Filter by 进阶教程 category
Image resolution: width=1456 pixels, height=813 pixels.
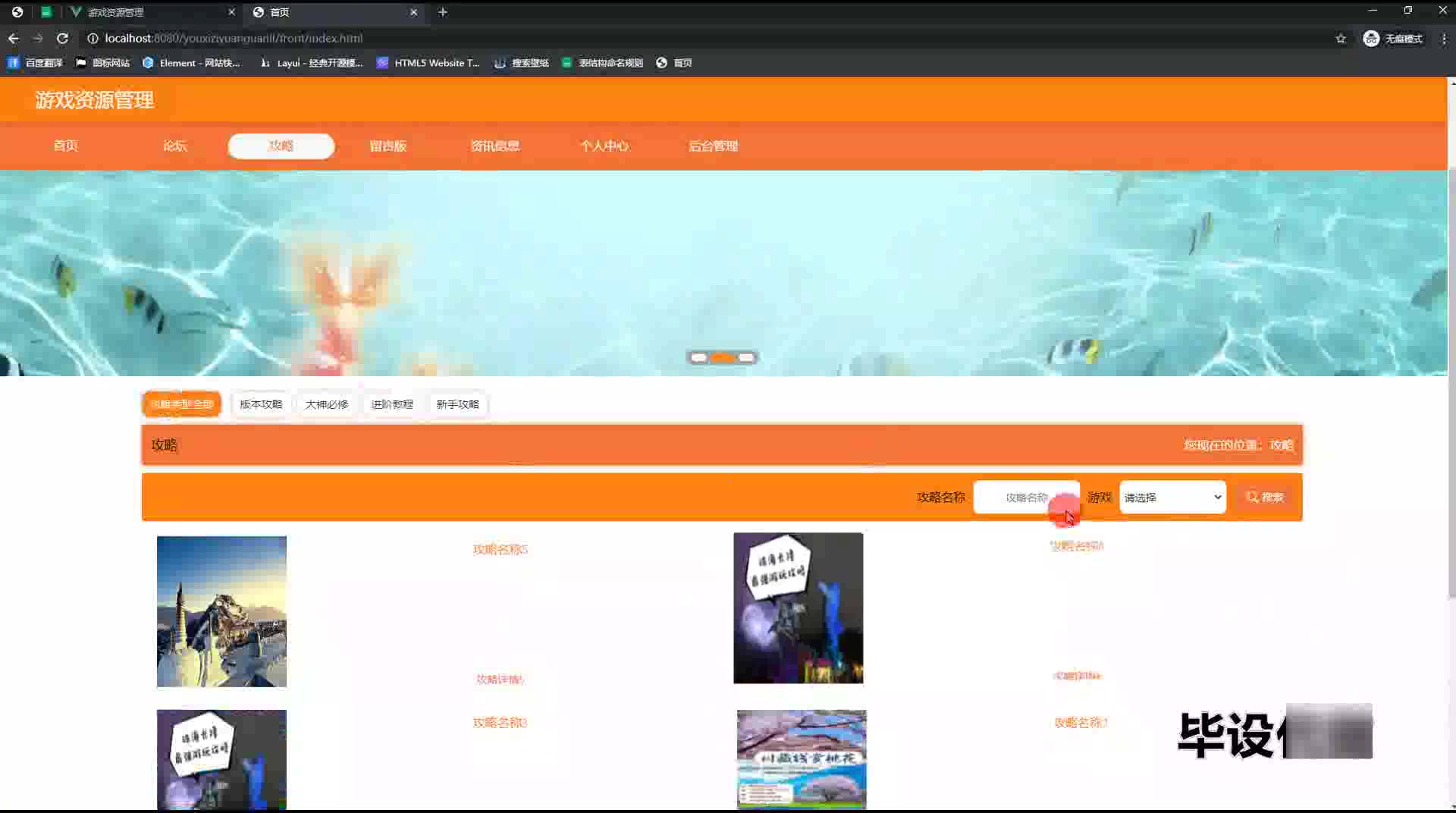pos(392,404)
